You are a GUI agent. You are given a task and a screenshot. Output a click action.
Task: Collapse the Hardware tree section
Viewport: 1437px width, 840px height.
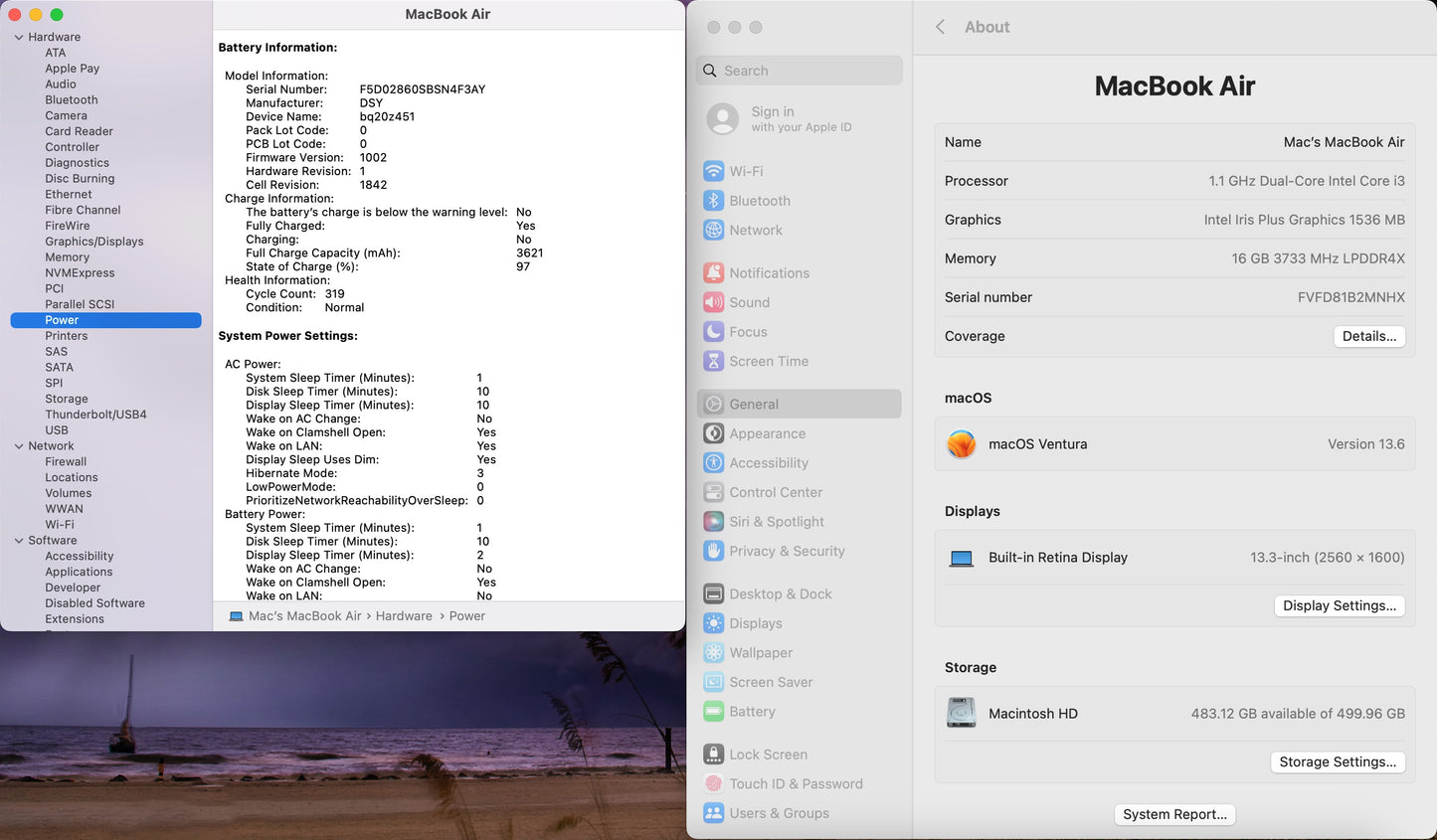click(x=19, y=38)
